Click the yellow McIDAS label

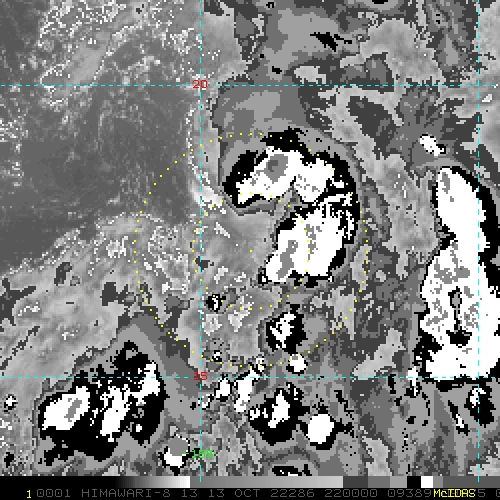pos(454,493)
